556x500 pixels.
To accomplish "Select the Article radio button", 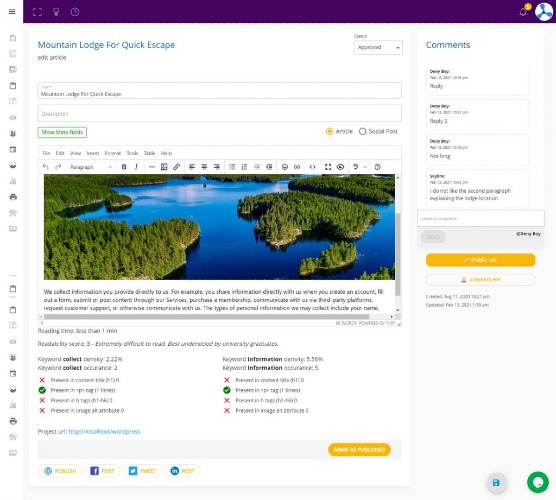I will click(329, 132).
